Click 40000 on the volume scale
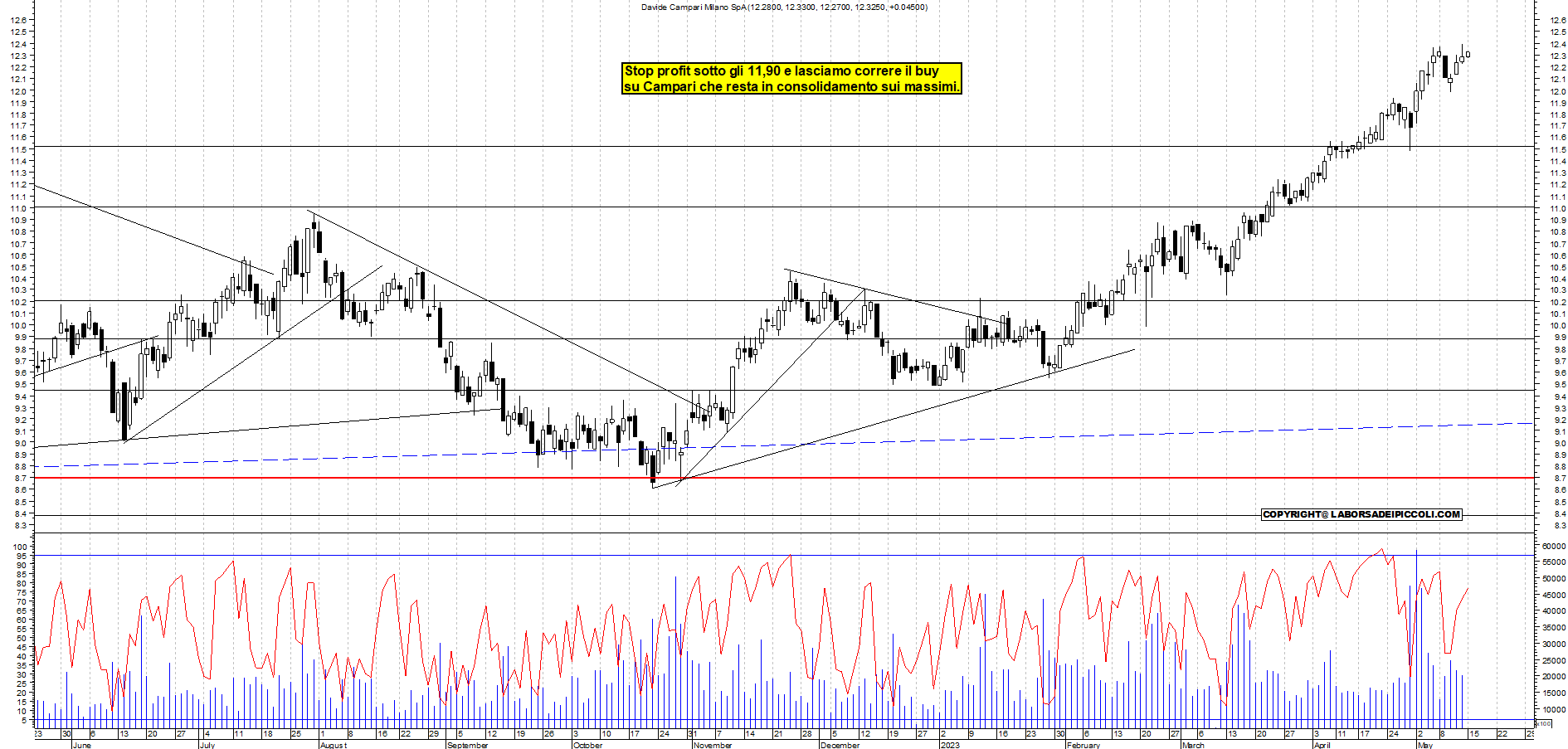This screenshot has width=1568, height=749. tap(1554, 611)
